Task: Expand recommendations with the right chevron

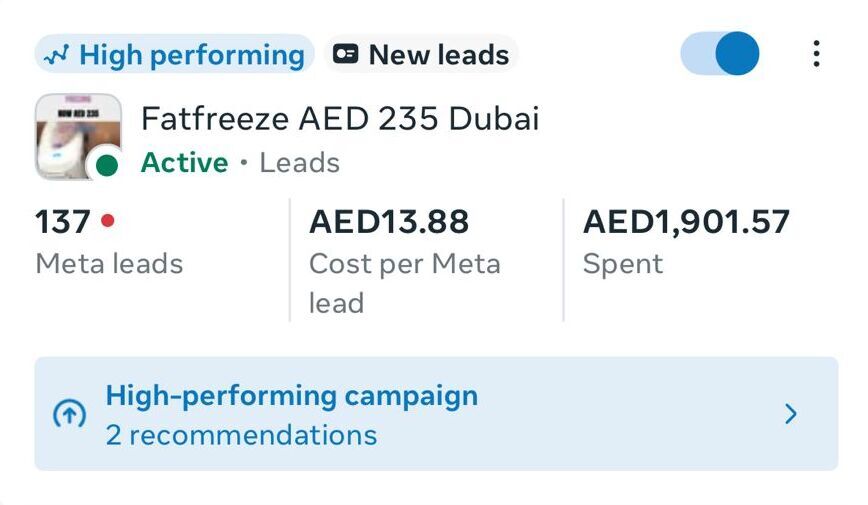Action: coord(791,414)
